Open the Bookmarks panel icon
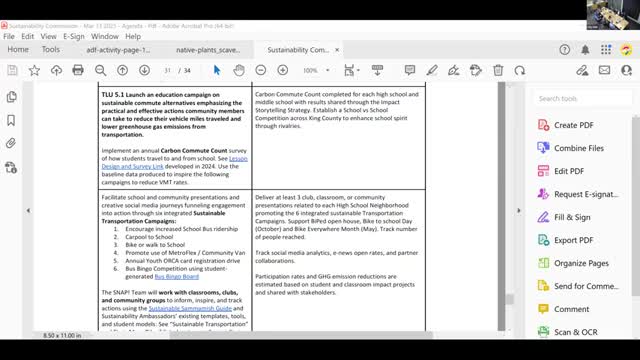Image resolution: width=640 pixels, height=360 pixels. (x=11, y=120)
